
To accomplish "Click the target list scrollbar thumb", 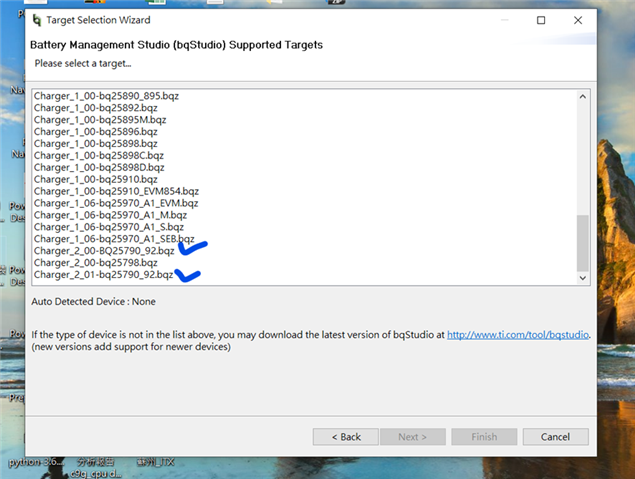I will [583, 243].
